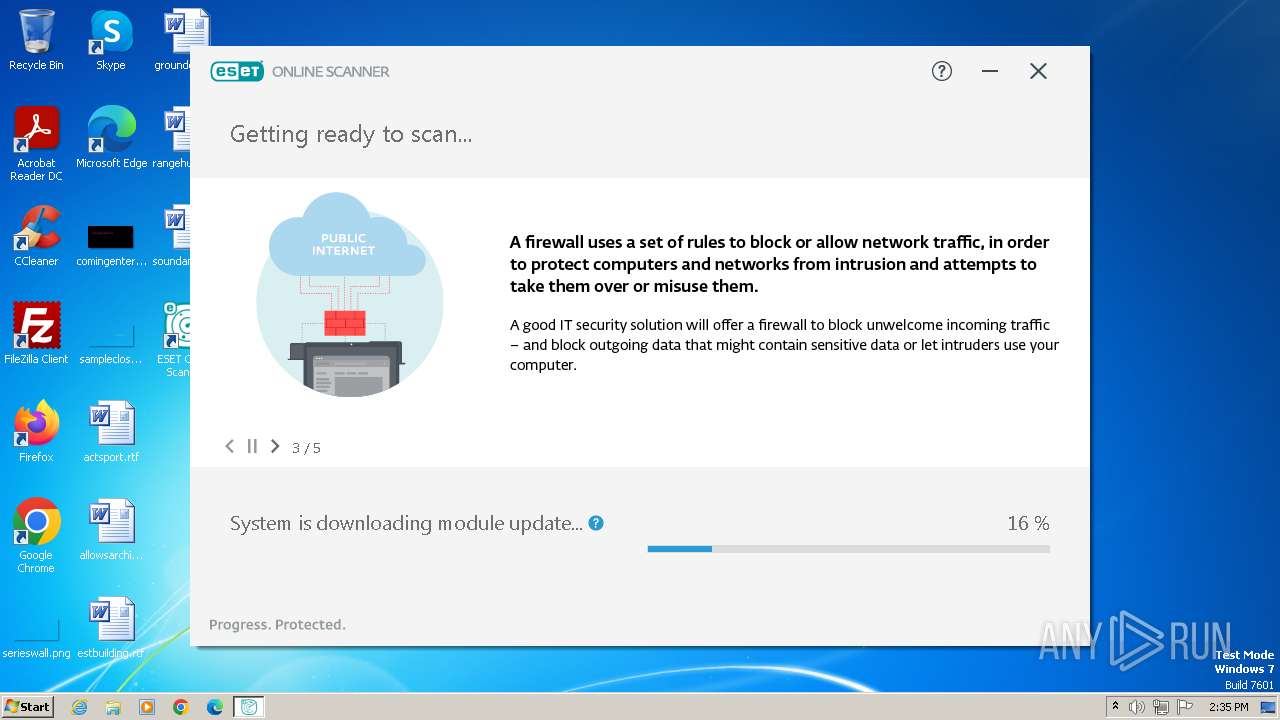Click the firewall cloud illustration
The width and height of the screenshot is (1280, 720).
pyautogui.click(x=349, y=294)
